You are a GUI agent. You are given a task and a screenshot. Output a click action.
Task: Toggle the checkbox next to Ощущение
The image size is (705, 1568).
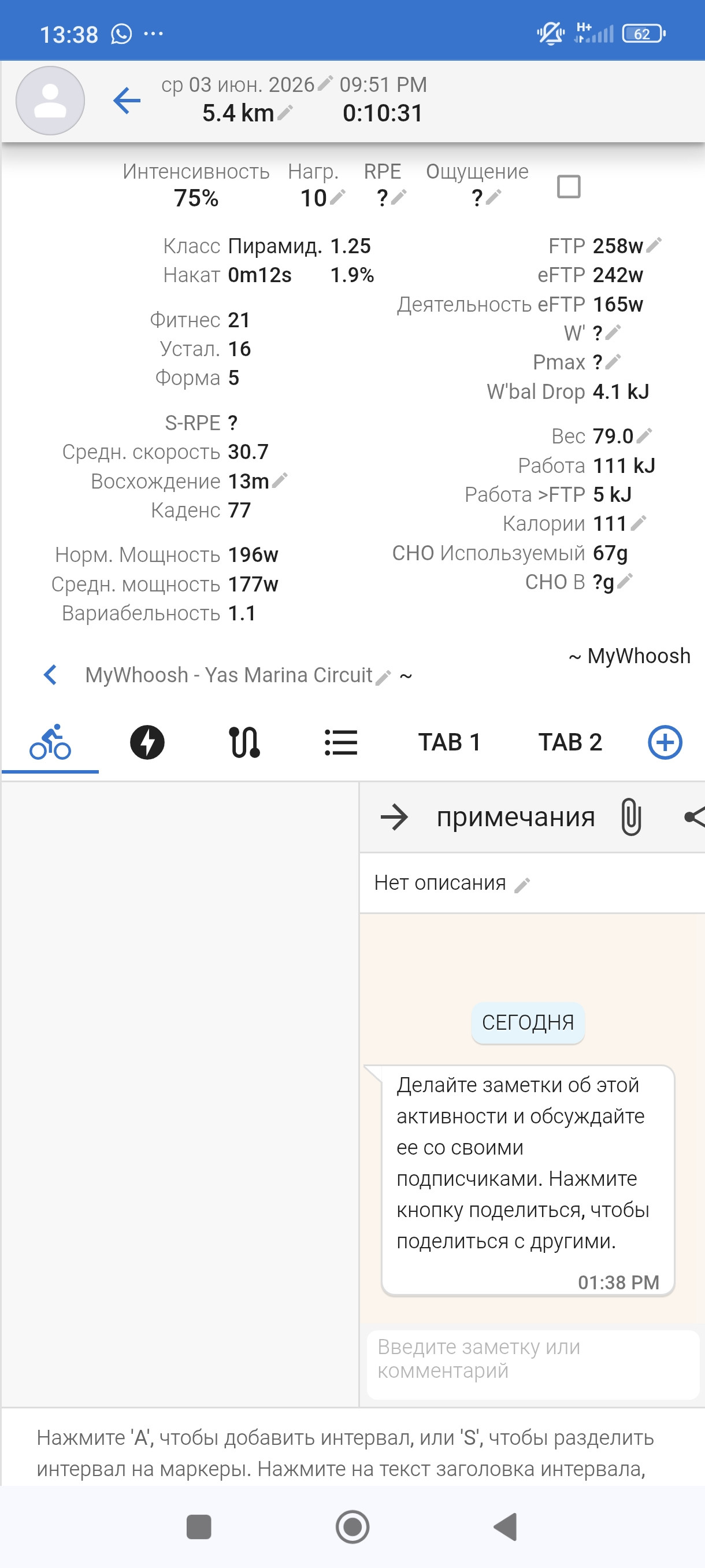pos(569,186)
